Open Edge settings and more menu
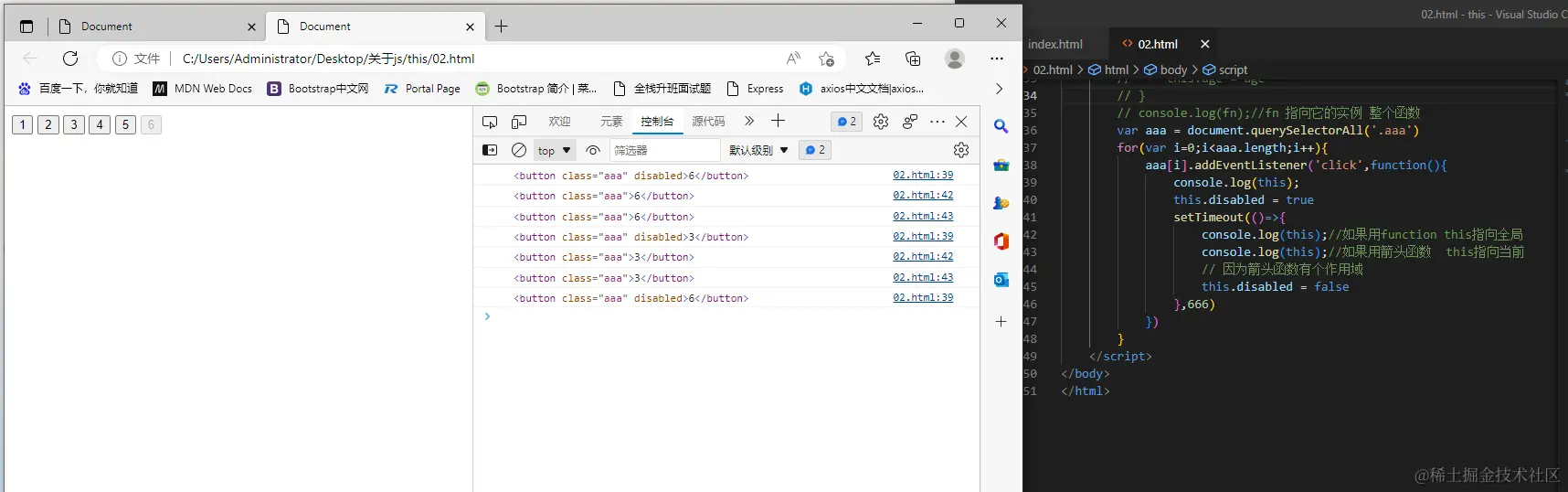1568x492 pixels. [x=997, y=59]
